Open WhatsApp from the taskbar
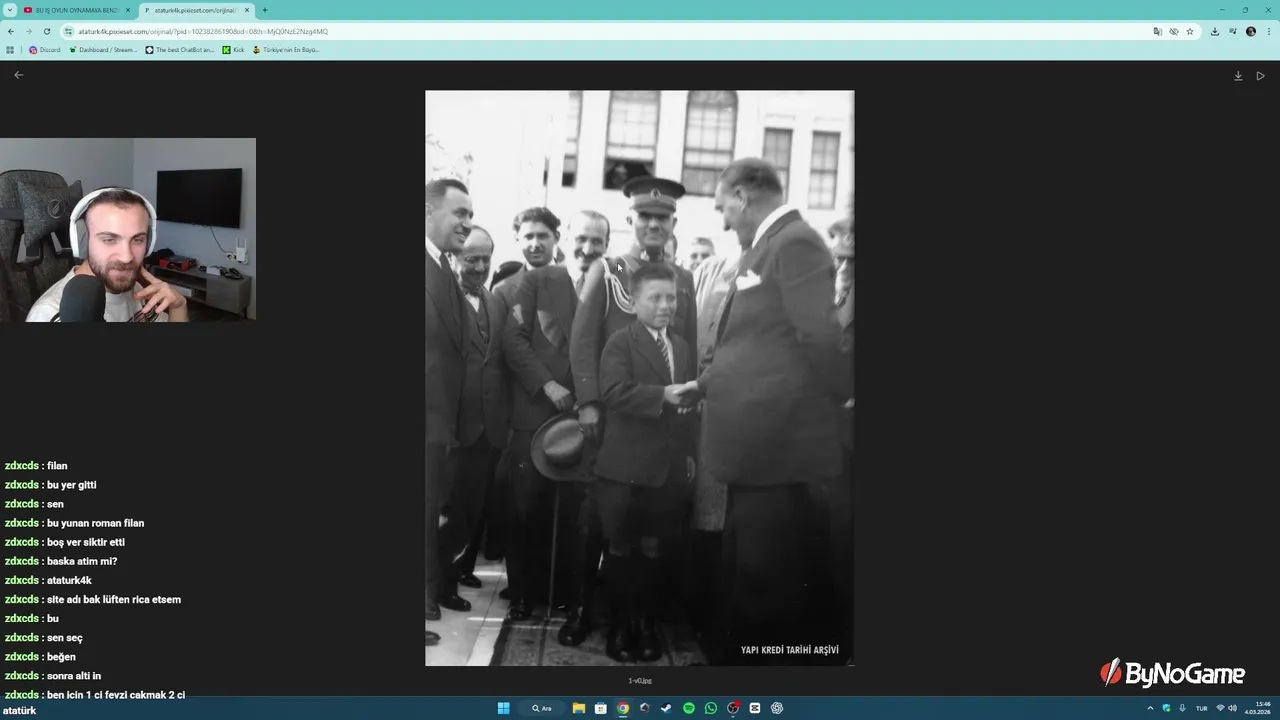The image size is (1280, 720). [710, 708]
